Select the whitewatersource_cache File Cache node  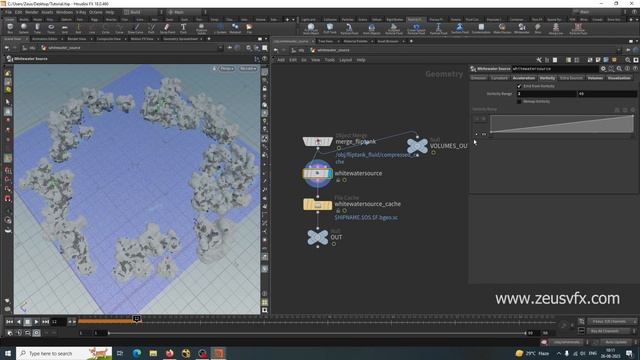pos(318,204)
